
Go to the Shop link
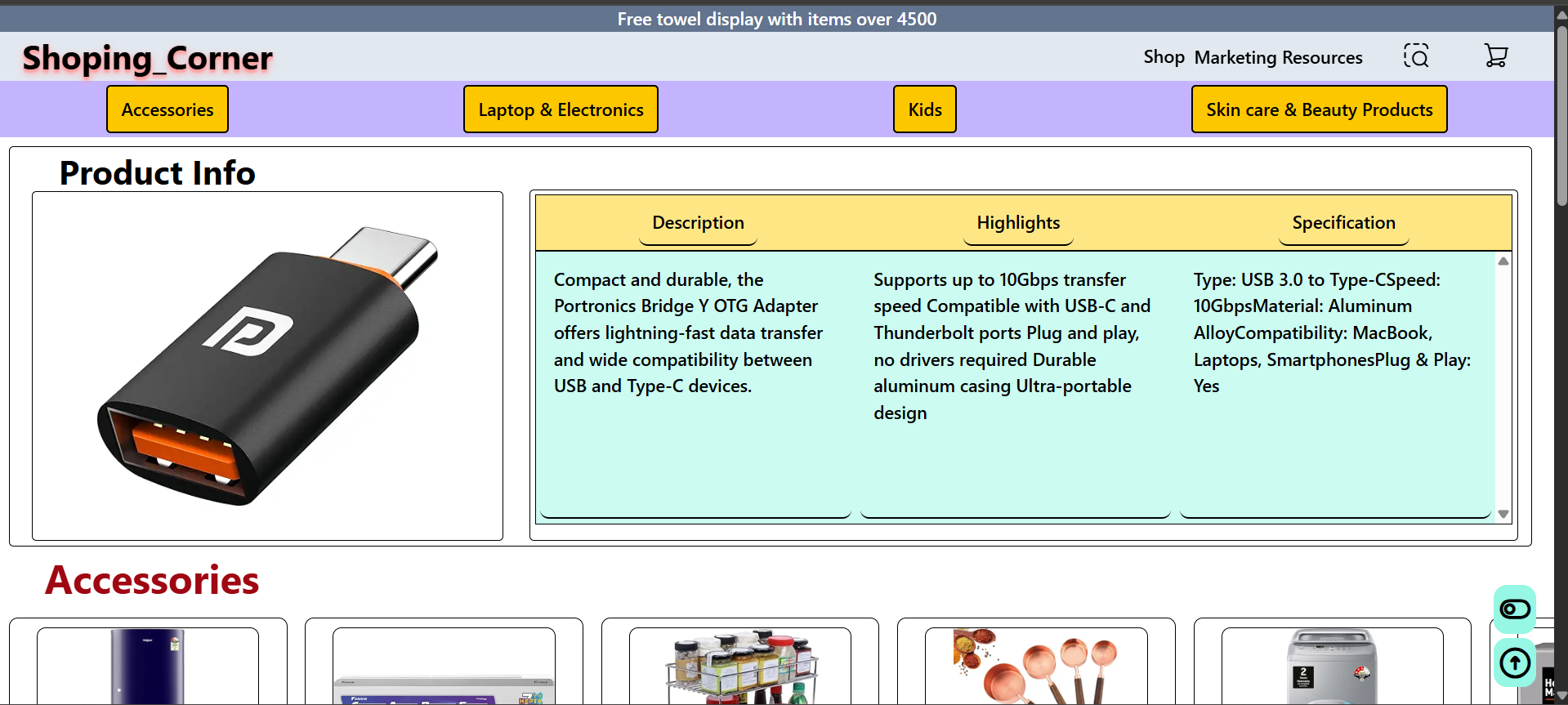[x=1164, y=57]
